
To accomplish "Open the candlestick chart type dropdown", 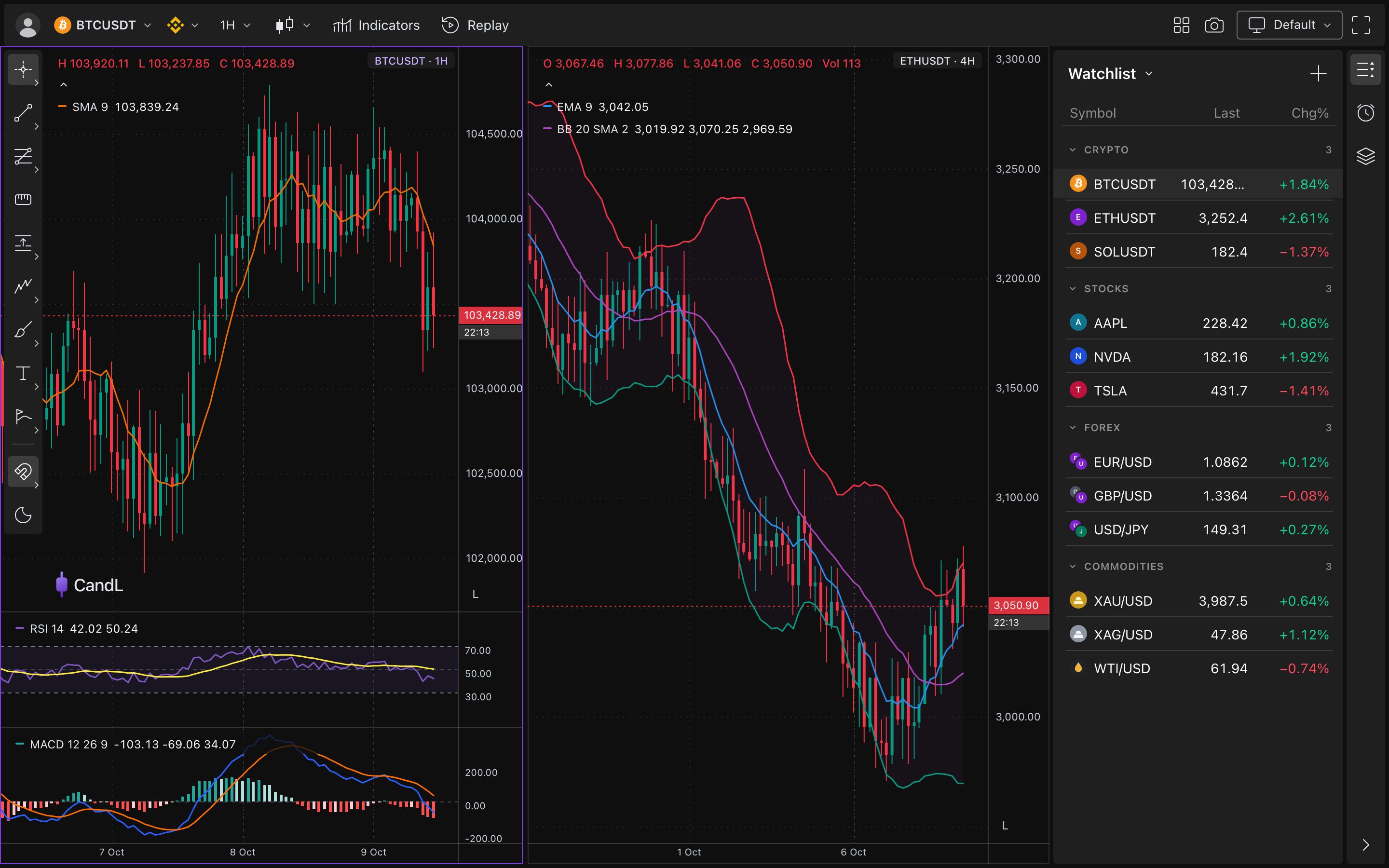I will click(x=292, y=25).
